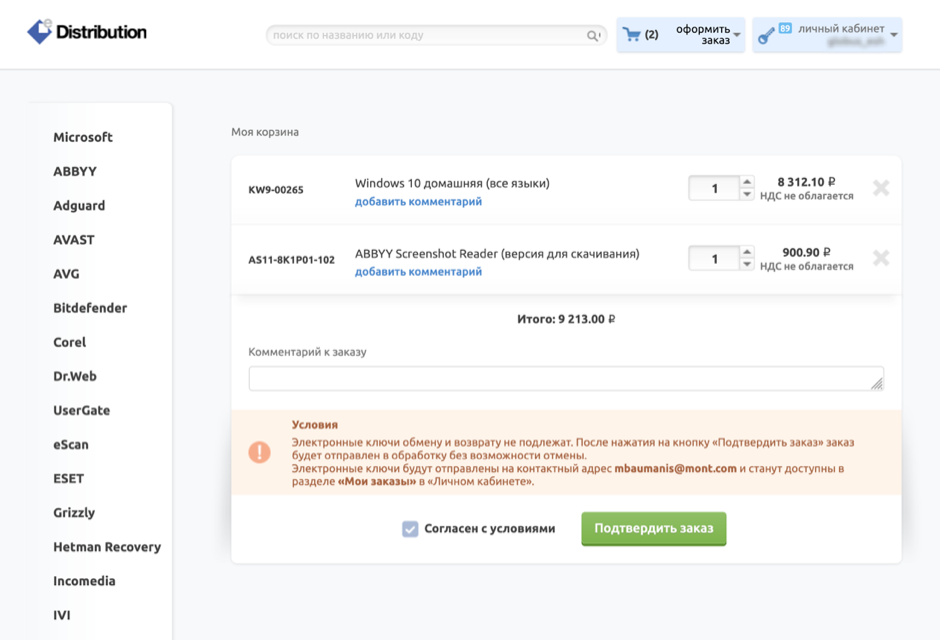Click the ABBYY Screenshot Reader quantity field
The width and height of the screenshot is (940, 640).
(x=714, y=258)
